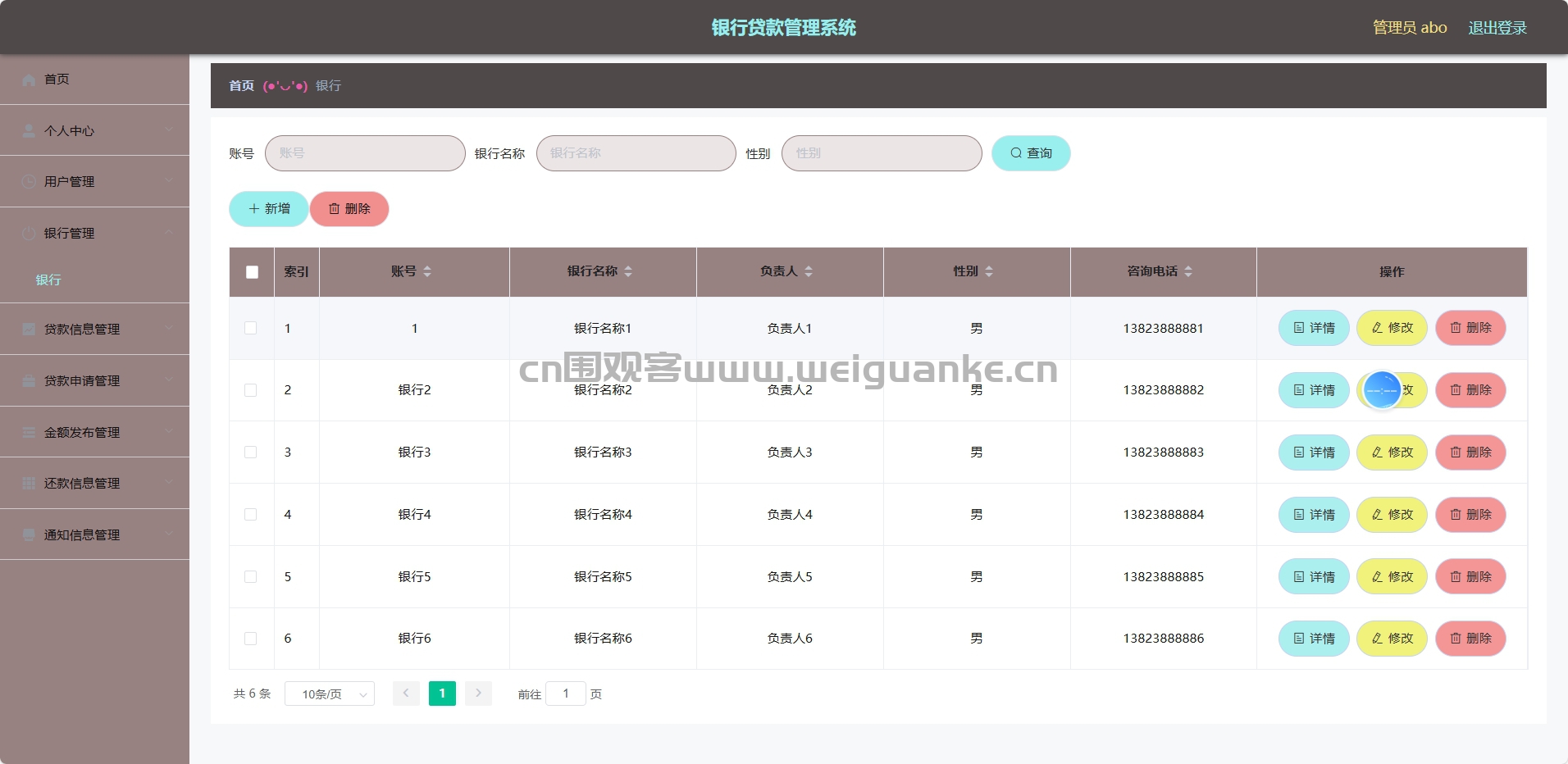Image resolution: width=1568 pixels, height=764 pixels.
Task: Open 详情 for 银行2 row
Action: coord(1314,390)
